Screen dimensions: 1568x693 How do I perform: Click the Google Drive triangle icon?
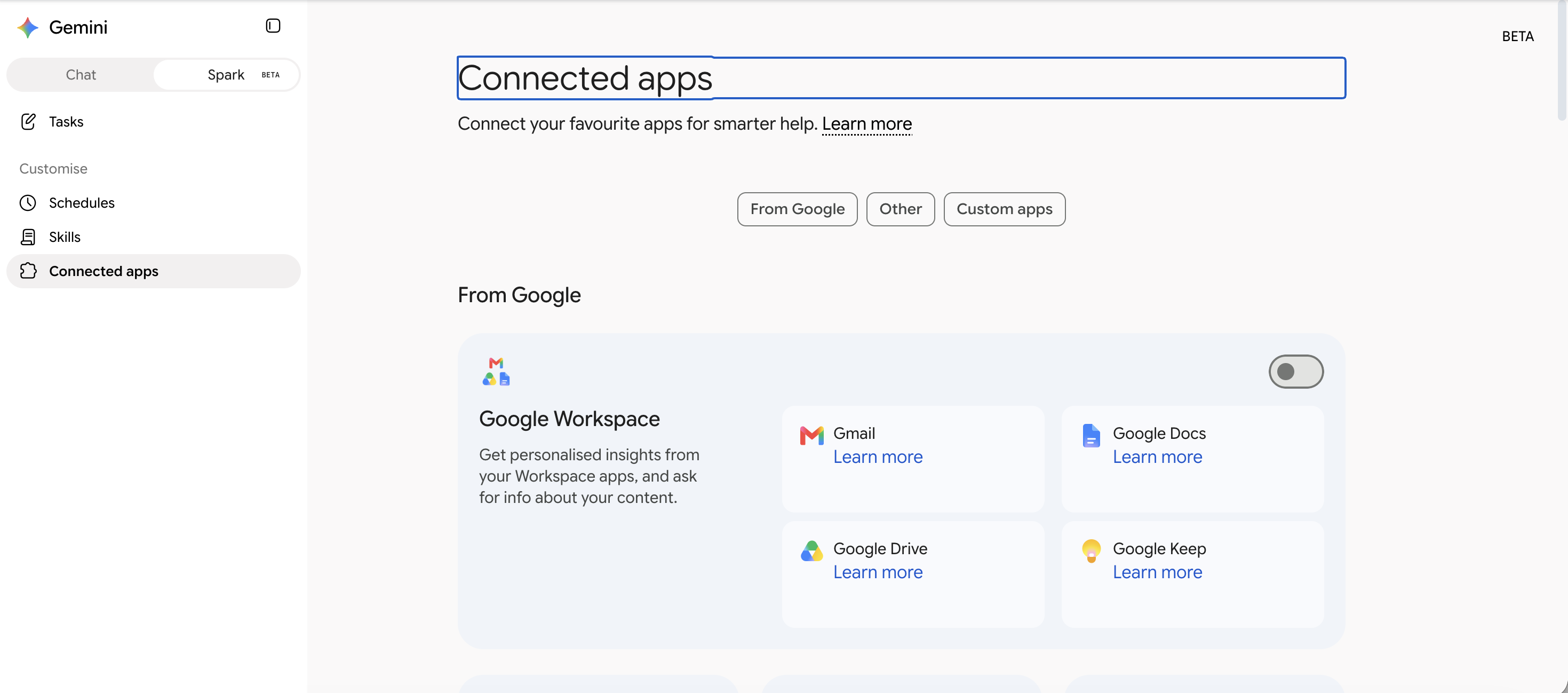point(811,550)
